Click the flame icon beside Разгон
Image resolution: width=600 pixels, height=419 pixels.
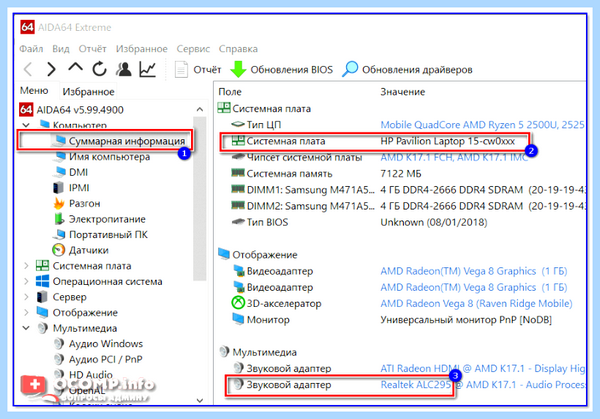click(x=59, y=204)
